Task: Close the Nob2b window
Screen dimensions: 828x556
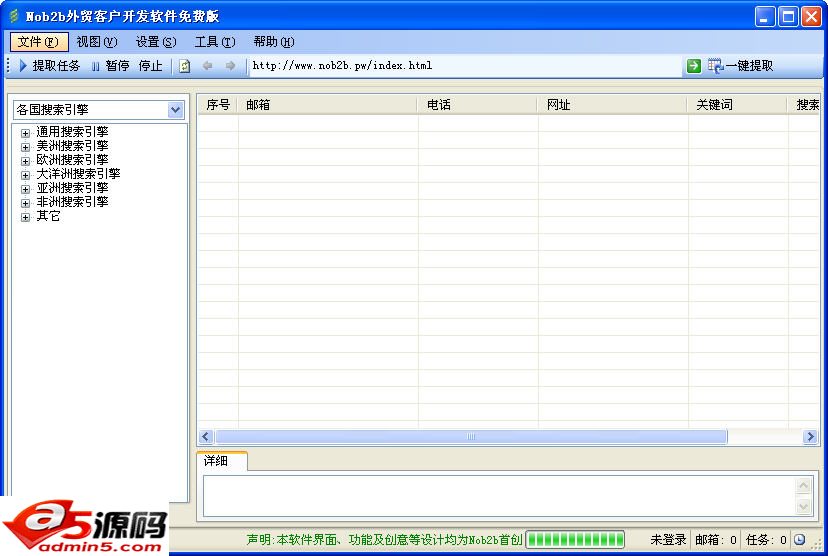Action: (811, 17)
